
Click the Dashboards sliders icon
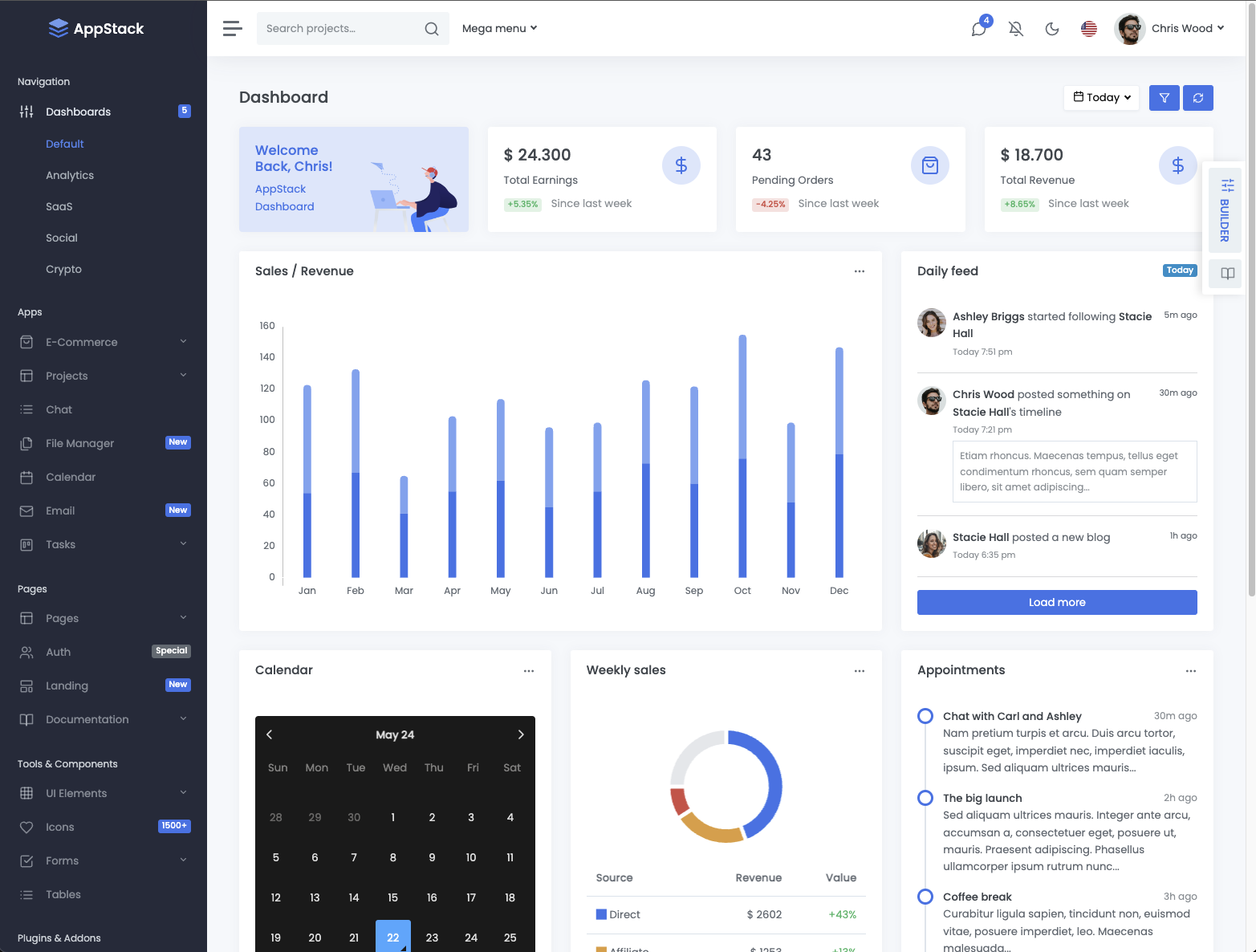click(x=26, y=112)
